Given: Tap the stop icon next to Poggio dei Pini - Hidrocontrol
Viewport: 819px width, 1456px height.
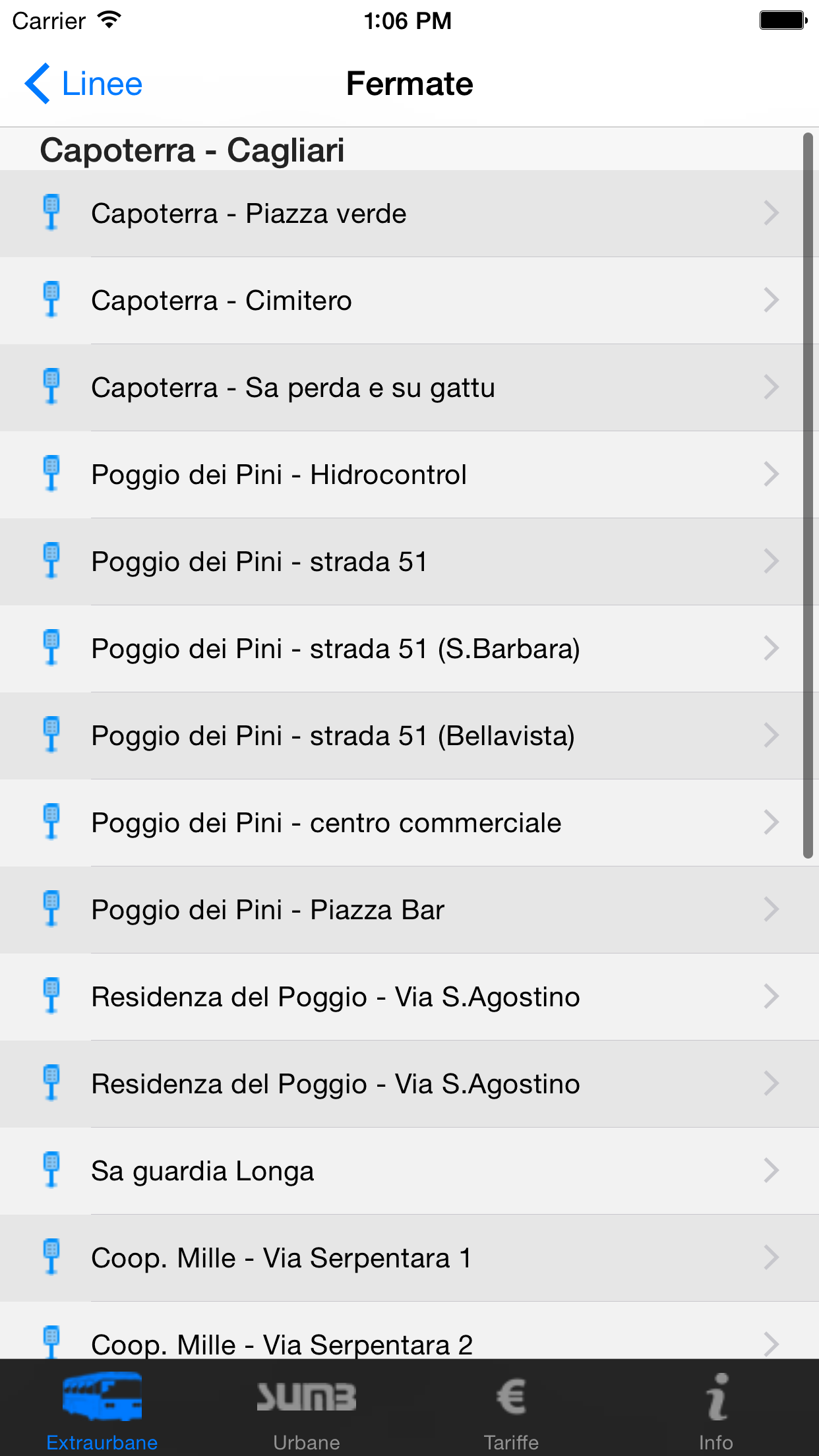Looking at the screenshot, I should pyautogui.click(x=51, y=473).
